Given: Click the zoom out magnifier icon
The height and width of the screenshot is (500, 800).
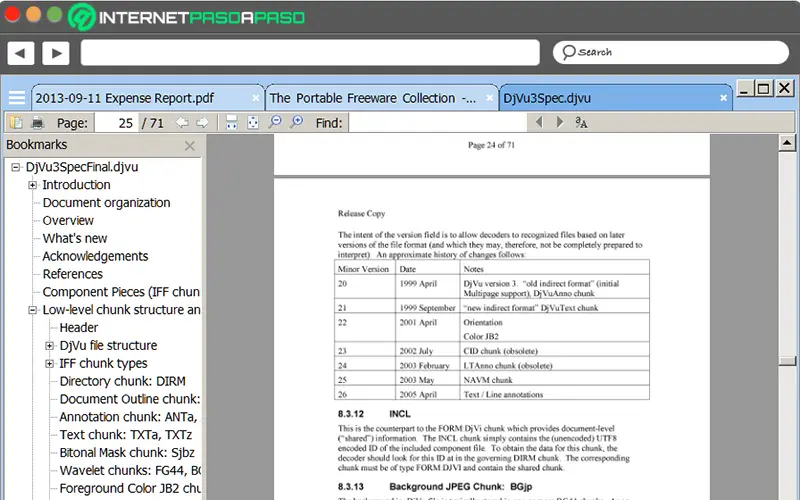Looking at the screenshot, I should pos(275,122).
